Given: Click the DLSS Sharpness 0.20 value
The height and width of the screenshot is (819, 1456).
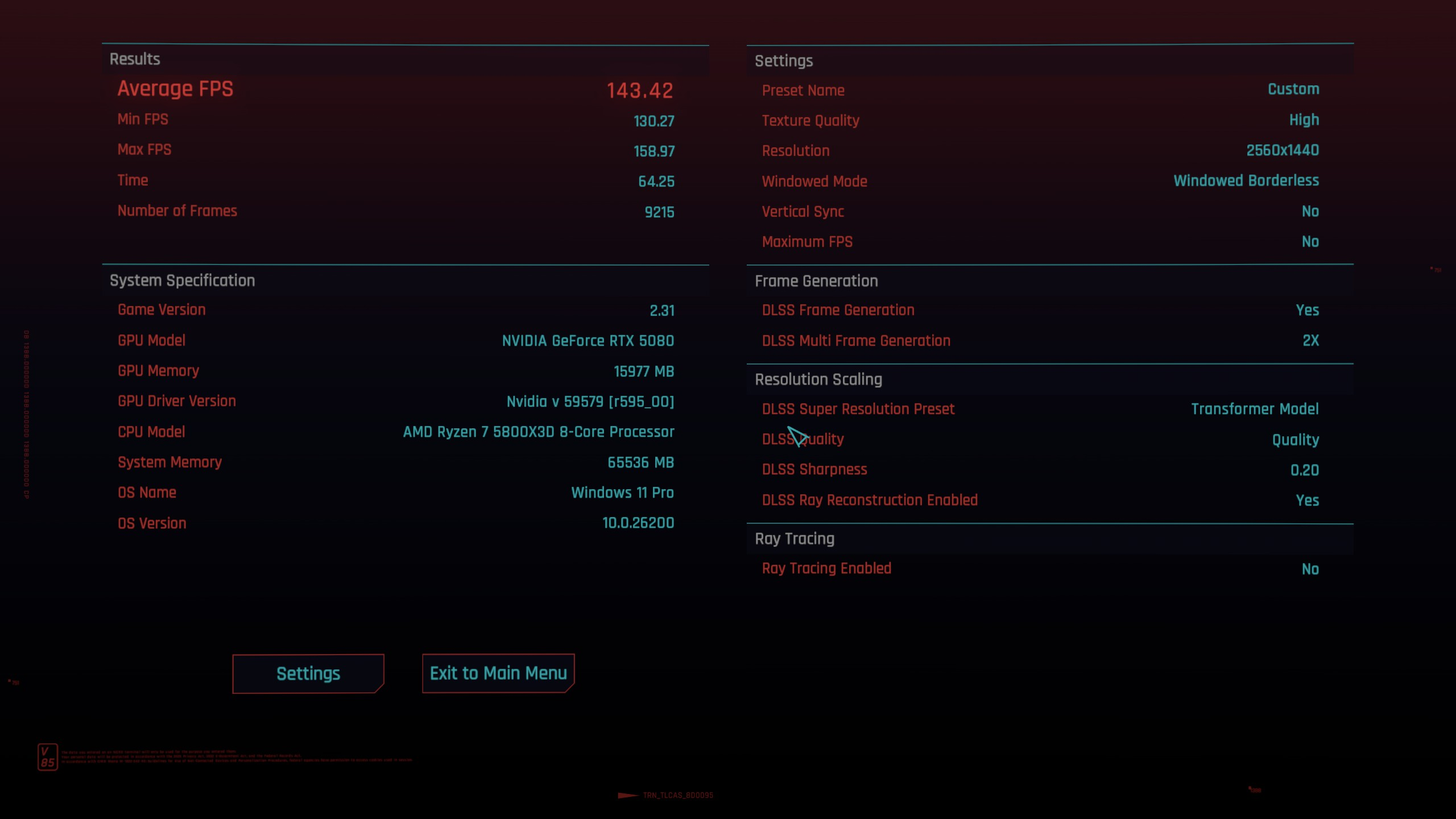Looking at the screenshot, I should (1304, 470).
